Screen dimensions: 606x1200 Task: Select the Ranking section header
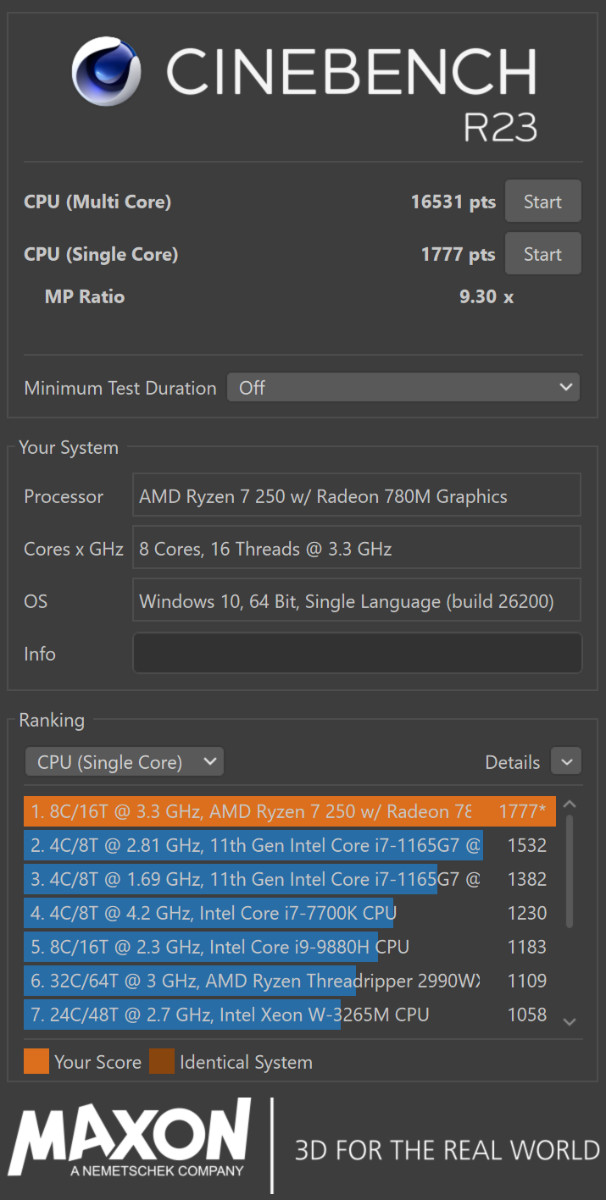(x=50, y=720)
